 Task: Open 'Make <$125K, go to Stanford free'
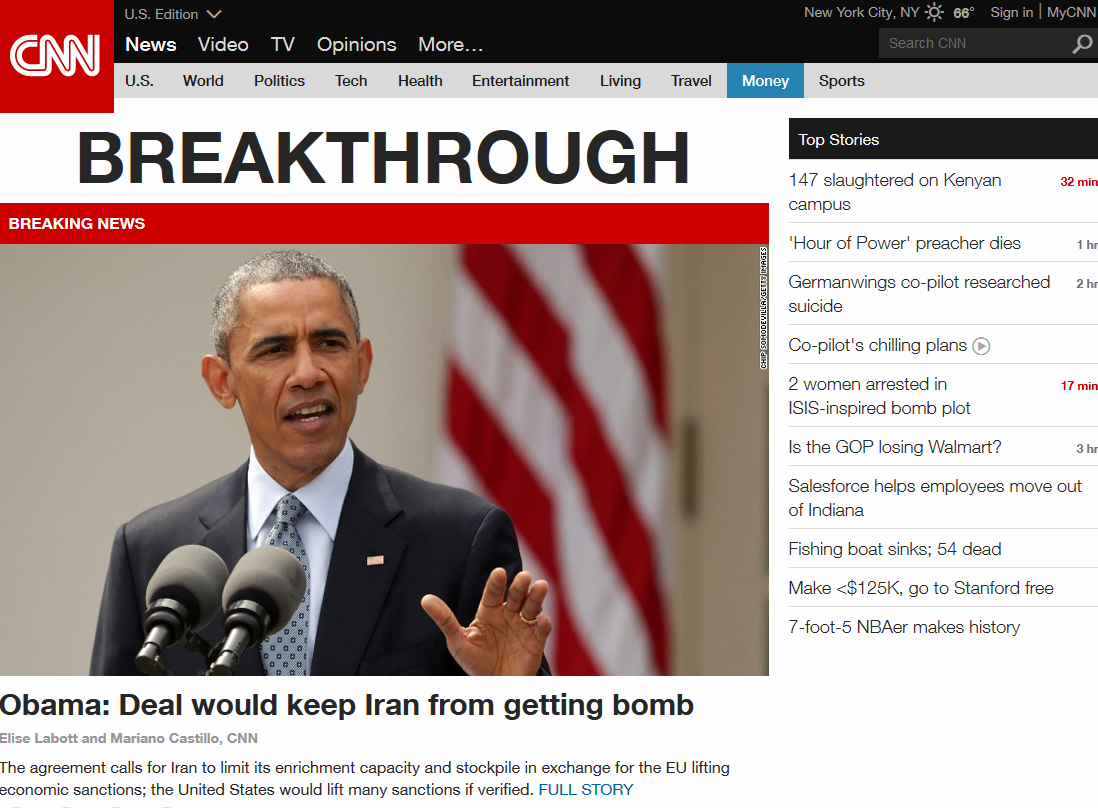tap(921, 588)
